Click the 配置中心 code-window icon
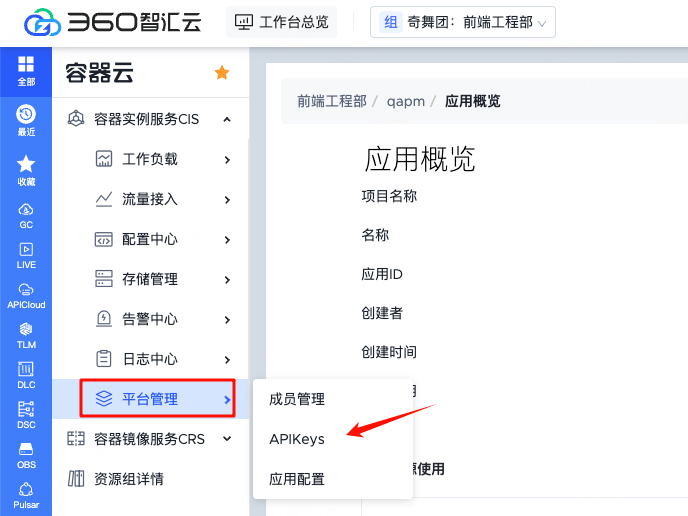This screenshot has width=688, height=516. coord(104,239)
